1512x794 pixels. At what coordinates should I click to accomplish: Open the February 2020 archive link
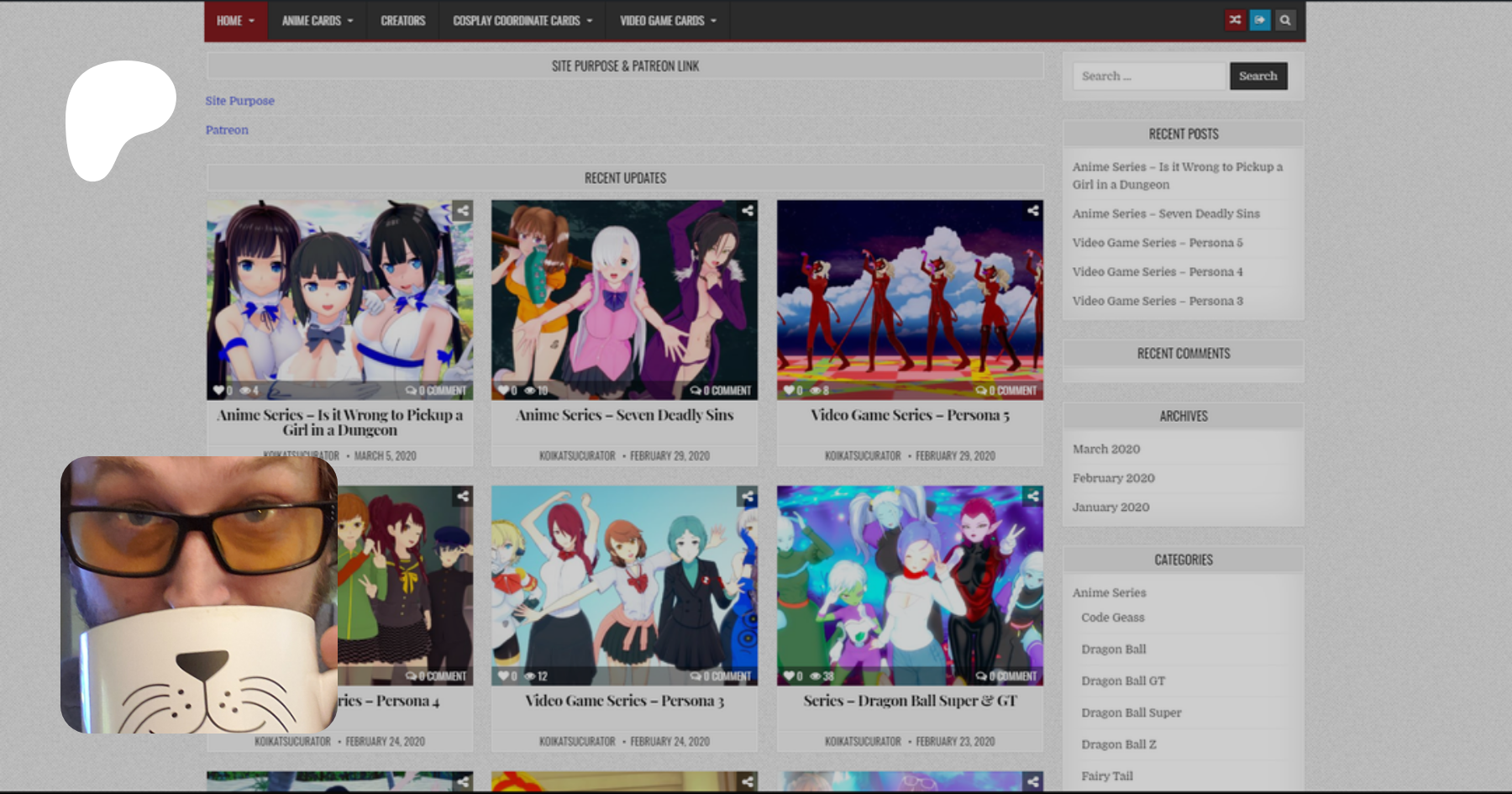[1113, 478]
